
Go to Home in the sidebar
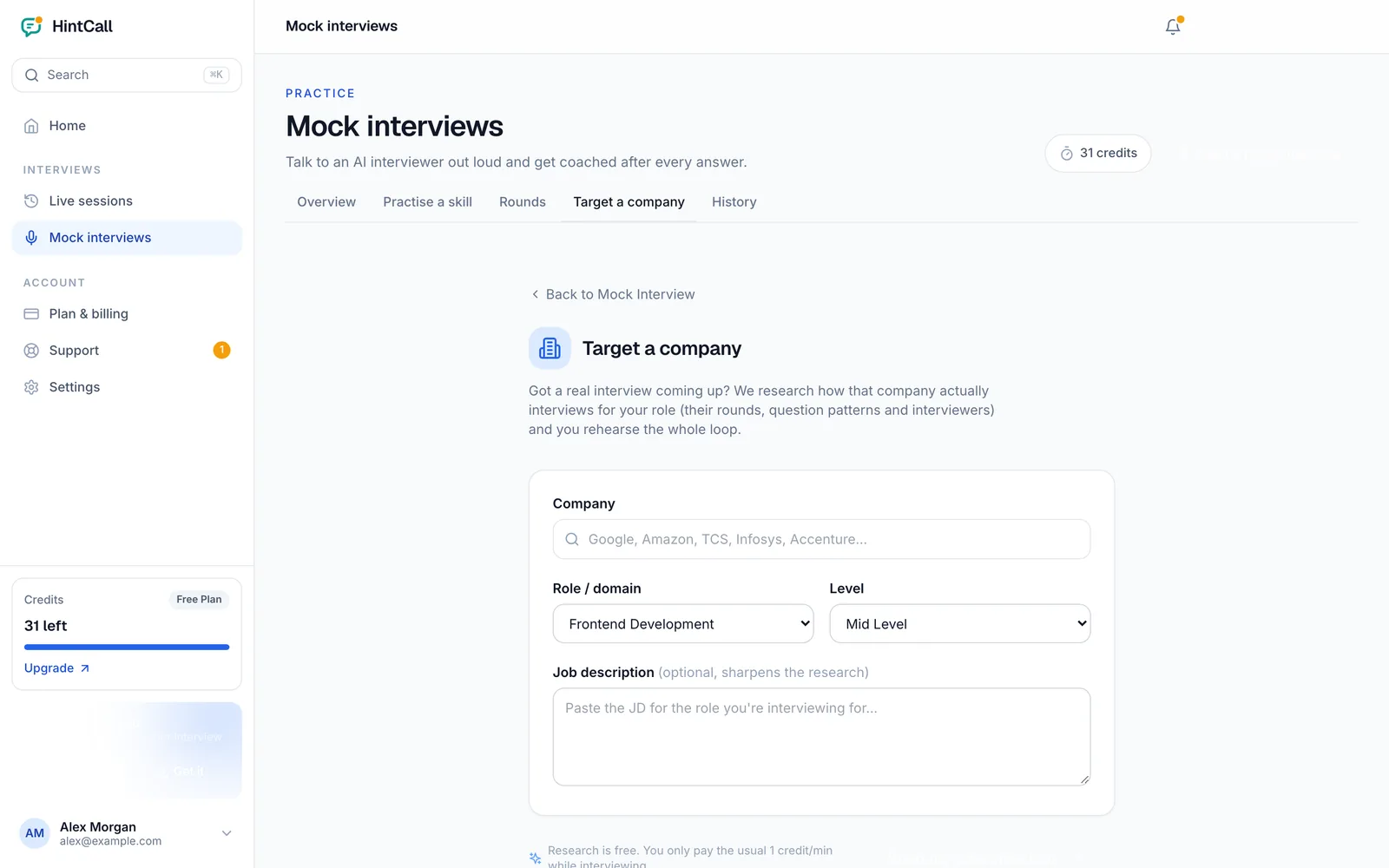click(127, 126)
